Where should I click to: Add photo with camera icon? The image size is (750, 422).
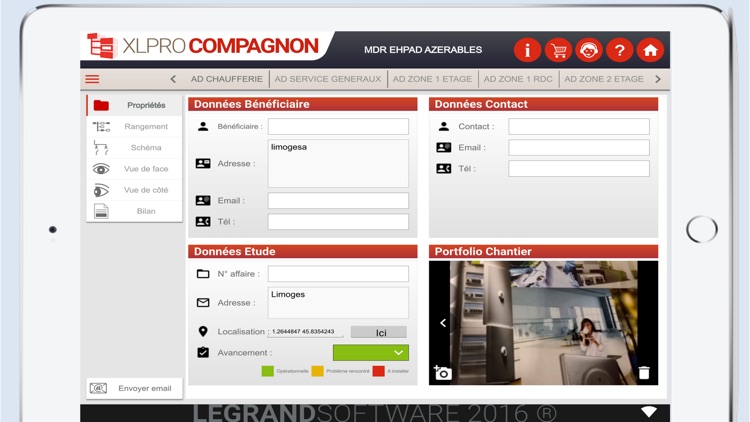point(442,372)
